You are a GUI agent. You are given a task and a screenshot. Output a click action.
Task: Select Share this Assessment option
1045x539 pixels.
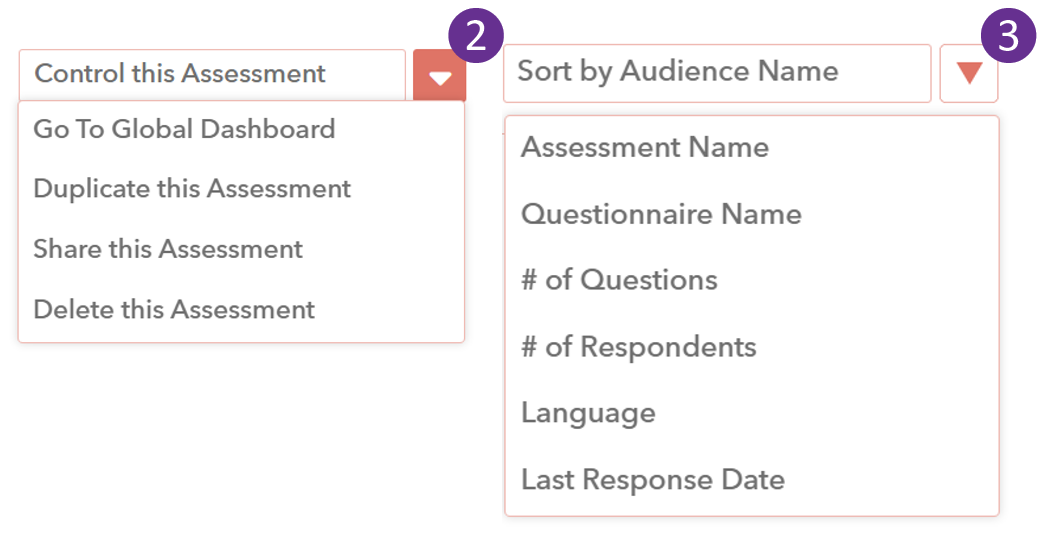tap(168, 249)
